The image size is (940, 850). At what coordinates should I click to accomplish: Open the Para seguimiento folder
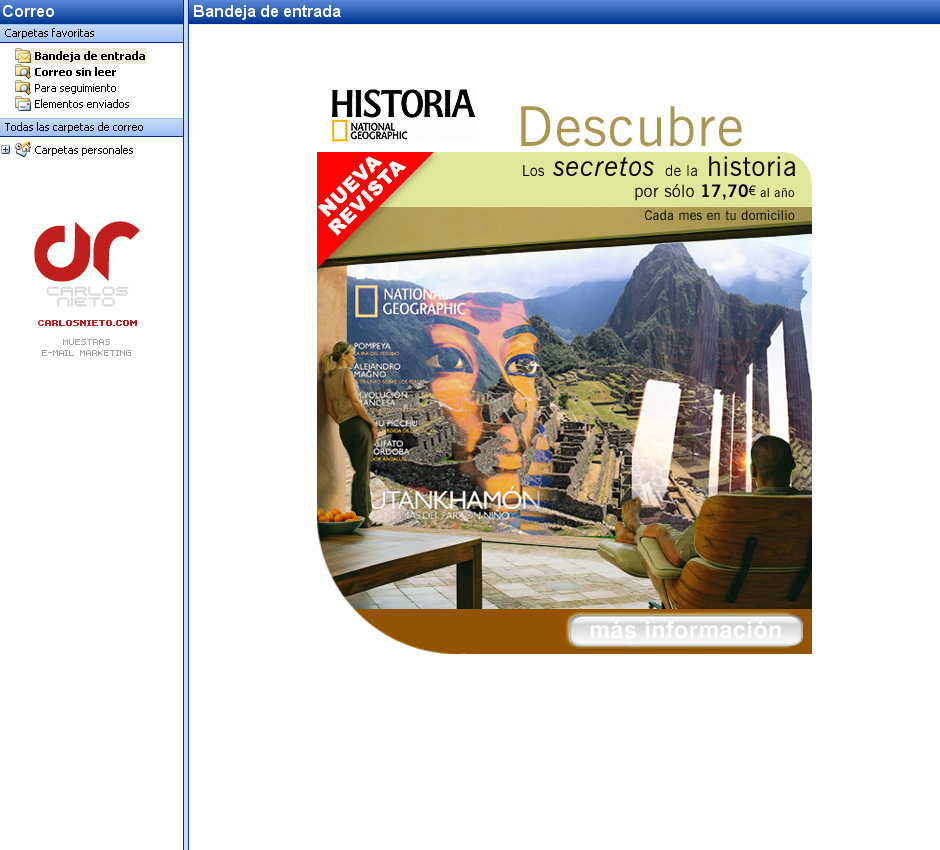click(75, 88)
